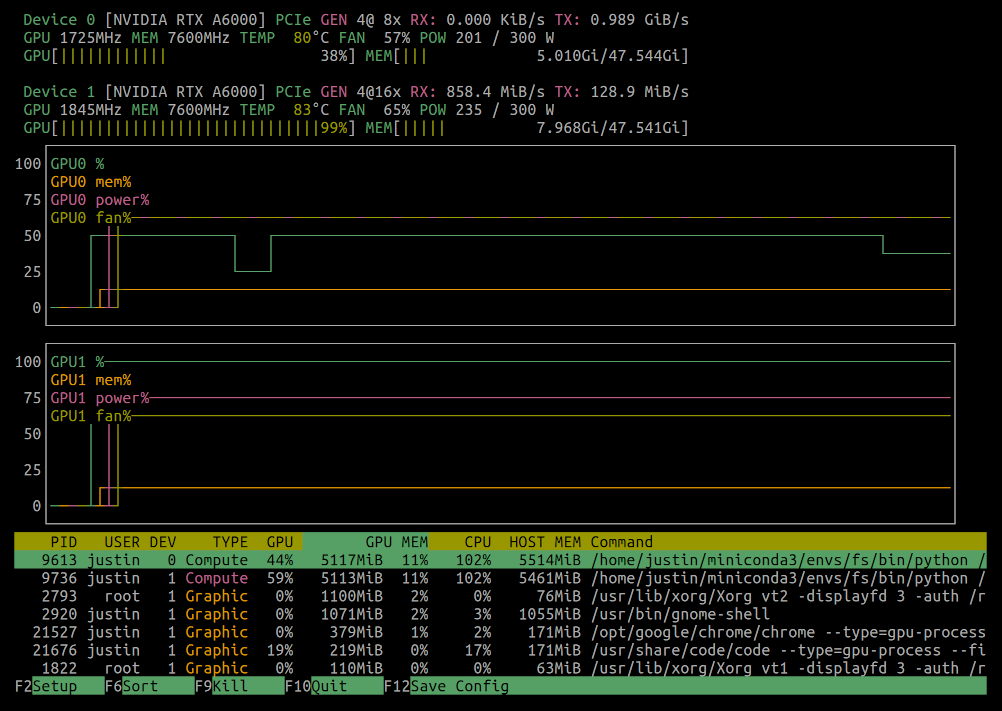This screenshot has height=711, width=1002.
Task: Select the gnome-shell process row
Action: tap(300, 614)
